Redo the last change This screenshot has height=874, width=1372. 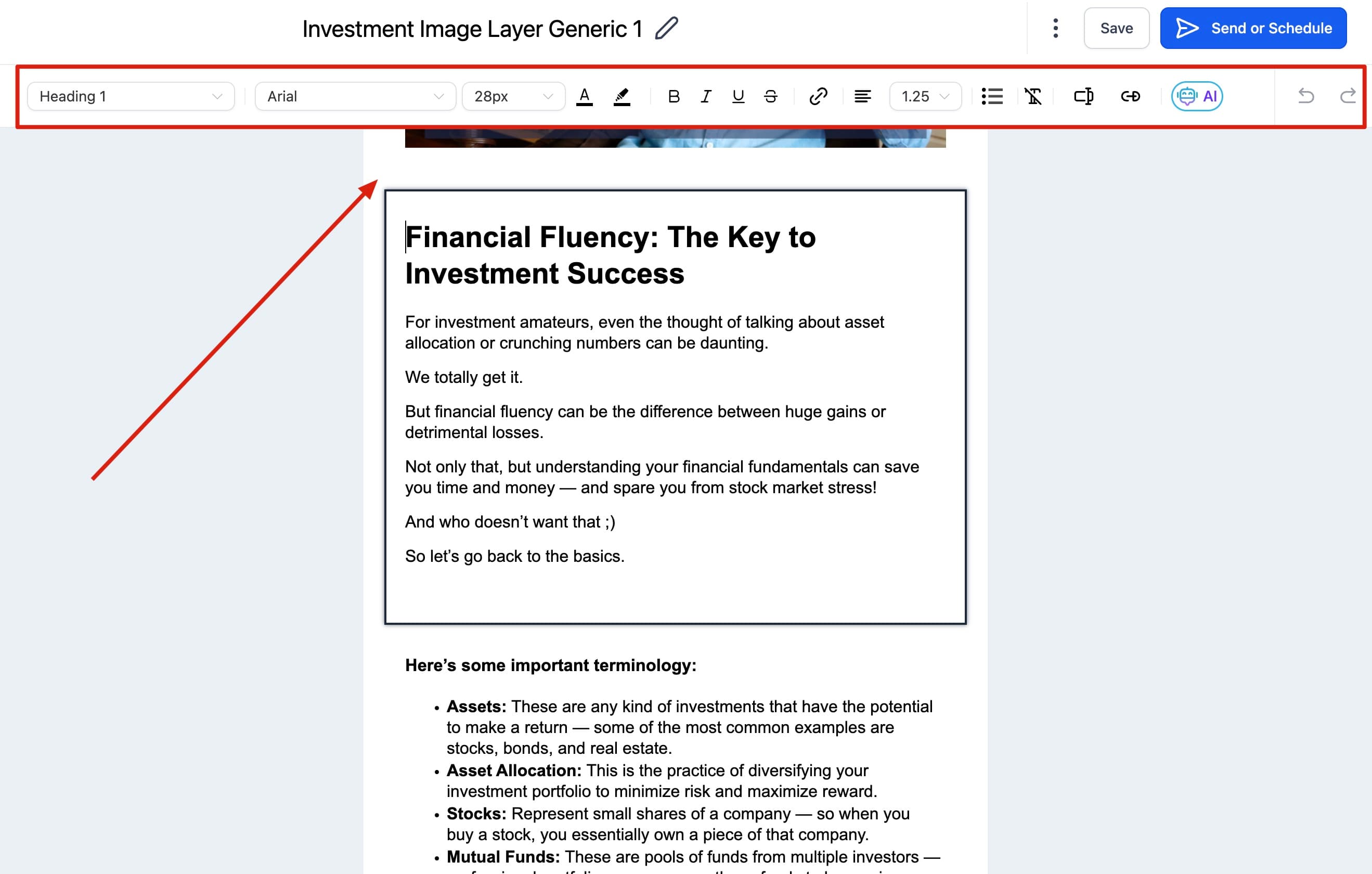pyautogui.click(x=1348, y=96)
